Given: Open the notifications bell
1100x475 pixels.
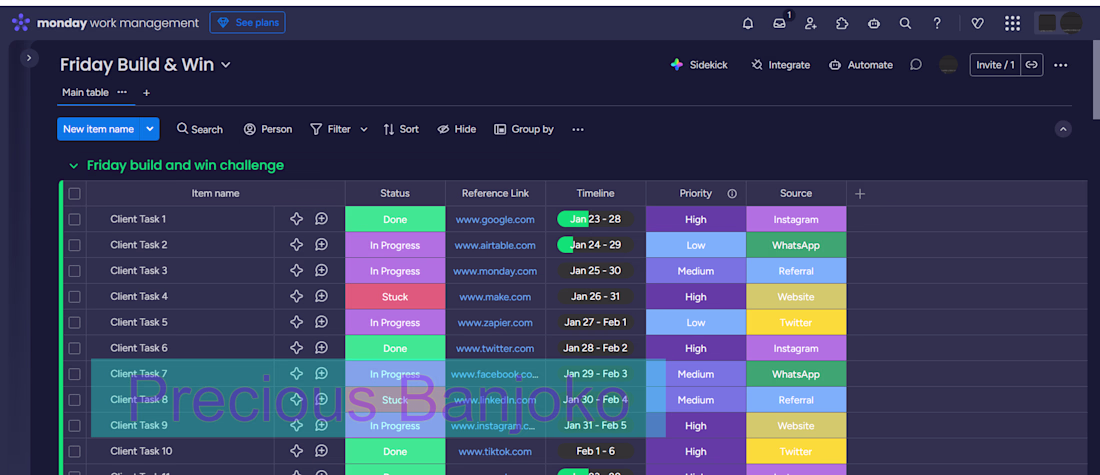Looking at the screenshot, I should tap(748, 23).
